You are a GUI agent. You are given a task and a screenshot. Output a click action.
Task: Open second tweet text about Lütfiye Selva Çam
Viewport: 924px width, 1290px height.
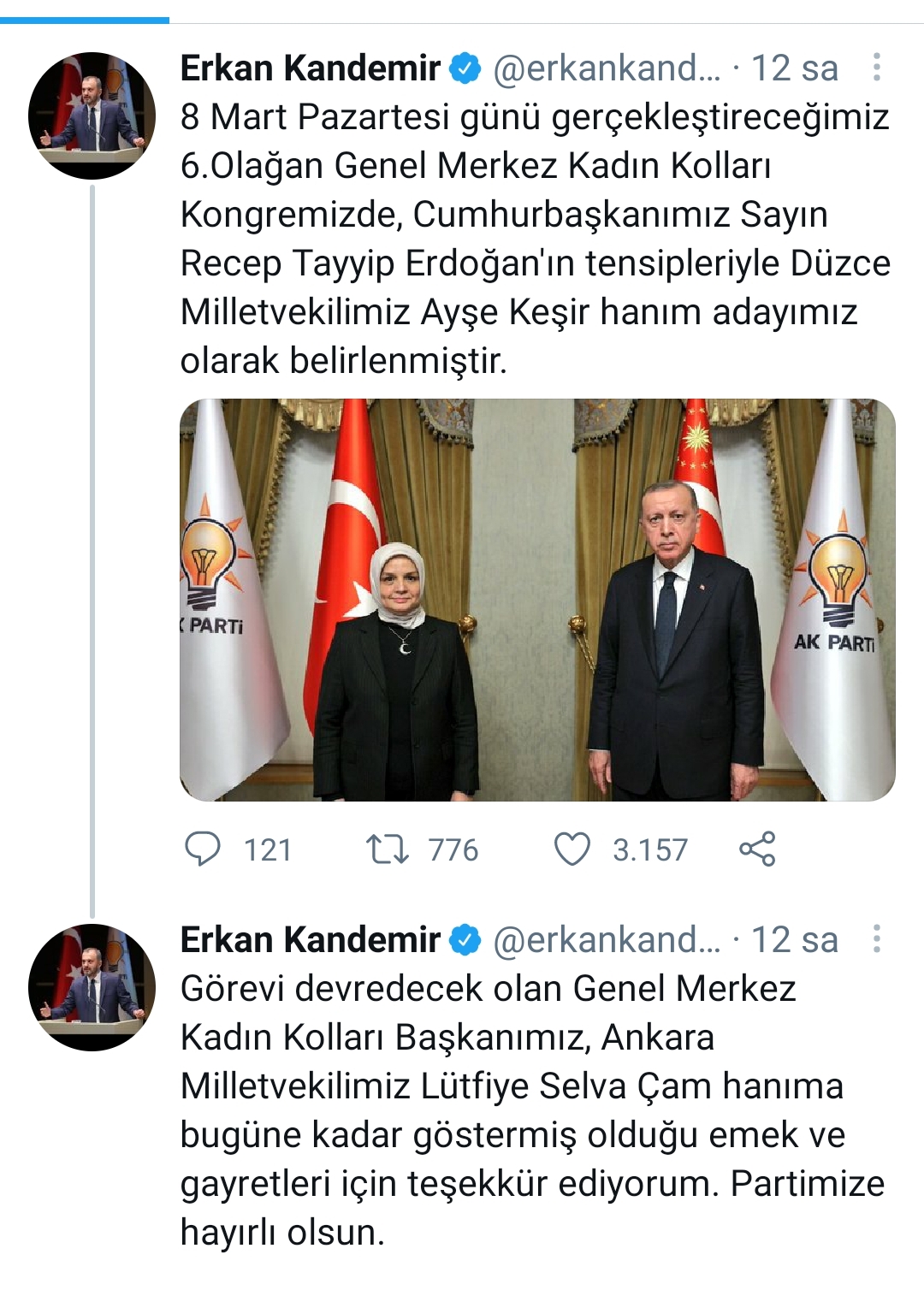533,1110
